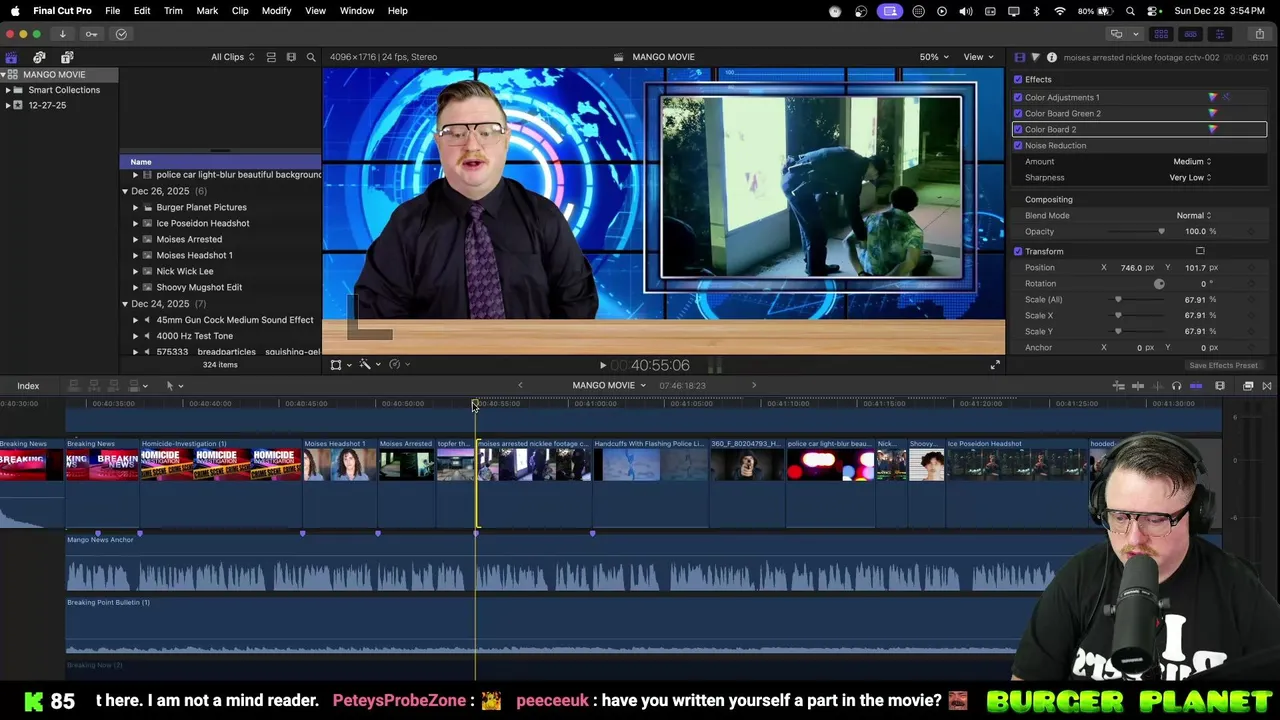This screenshot has width=1280, height=720.
Task: Click the browser search magnifier icon
Action: point(311,57)
